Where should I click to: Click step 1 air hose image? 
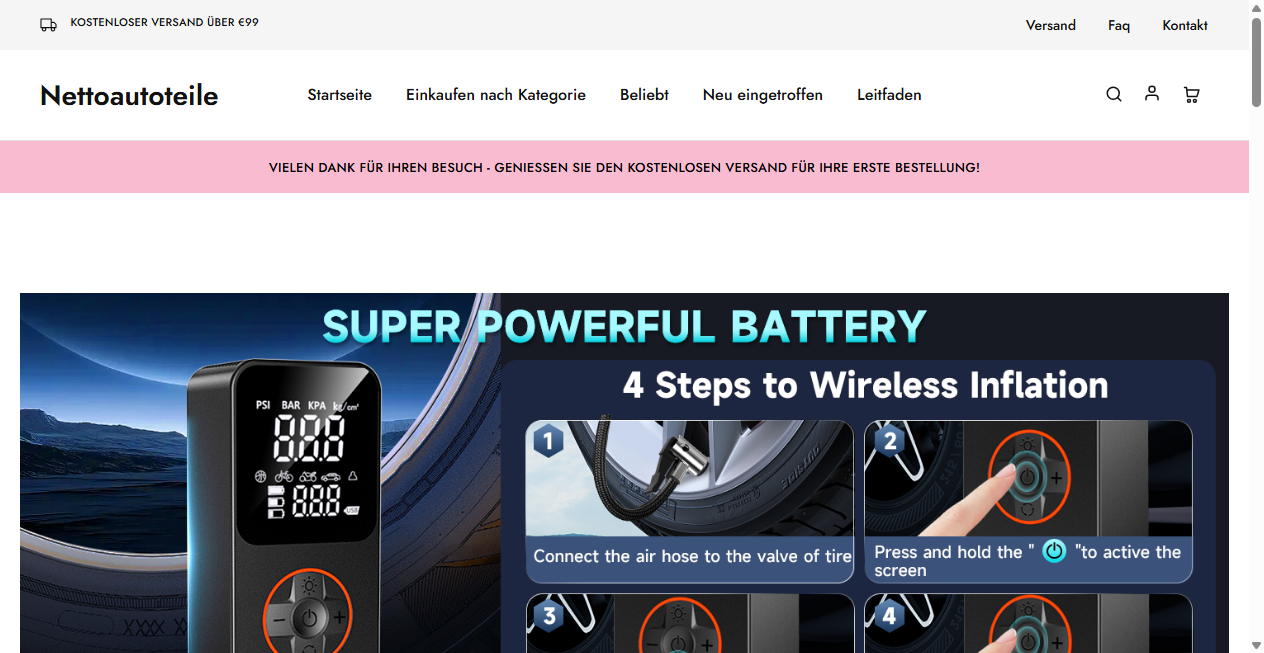click(689, 501)
